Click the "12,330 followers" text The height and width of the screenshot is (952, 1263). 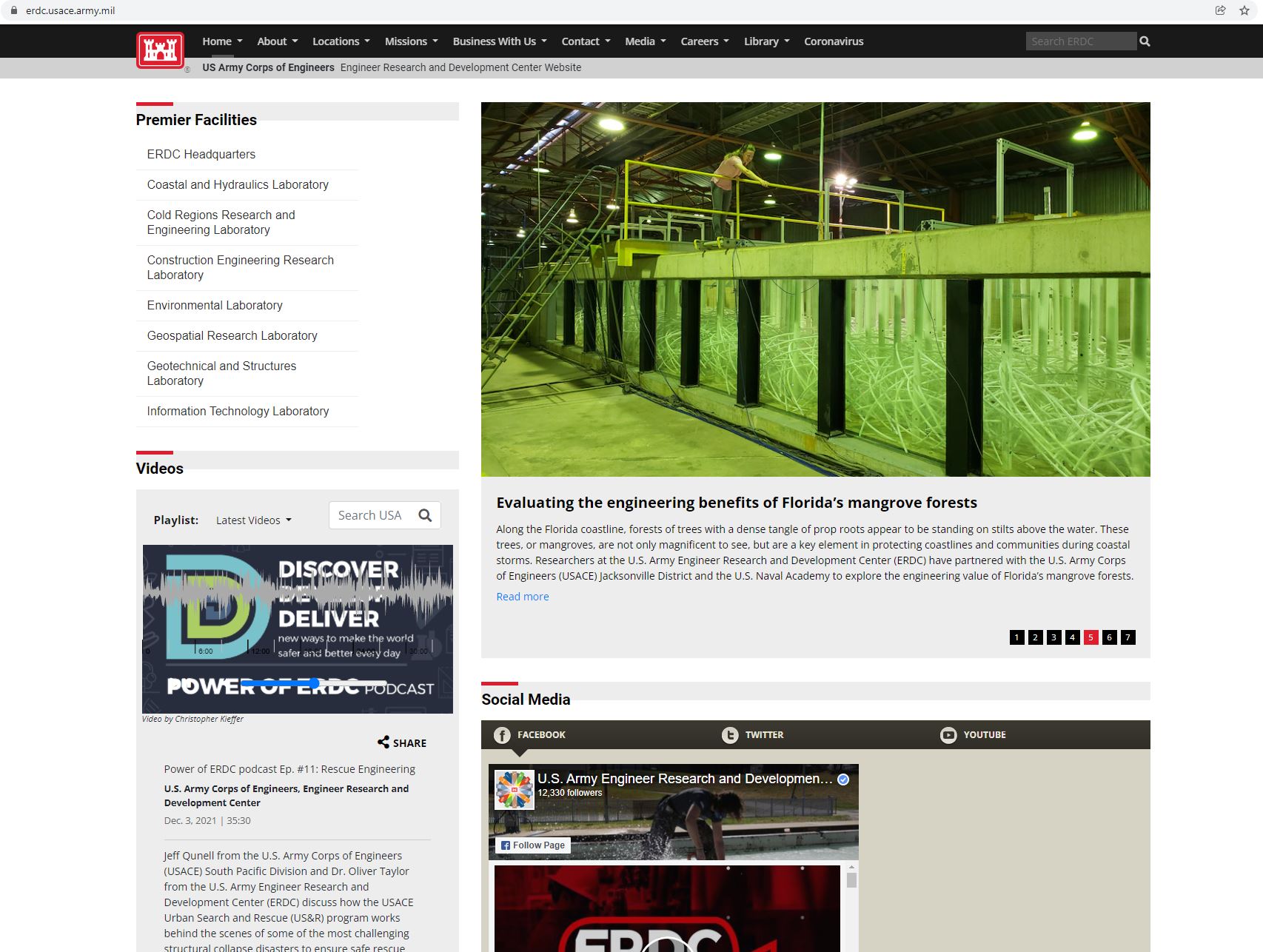pos(570,793)
